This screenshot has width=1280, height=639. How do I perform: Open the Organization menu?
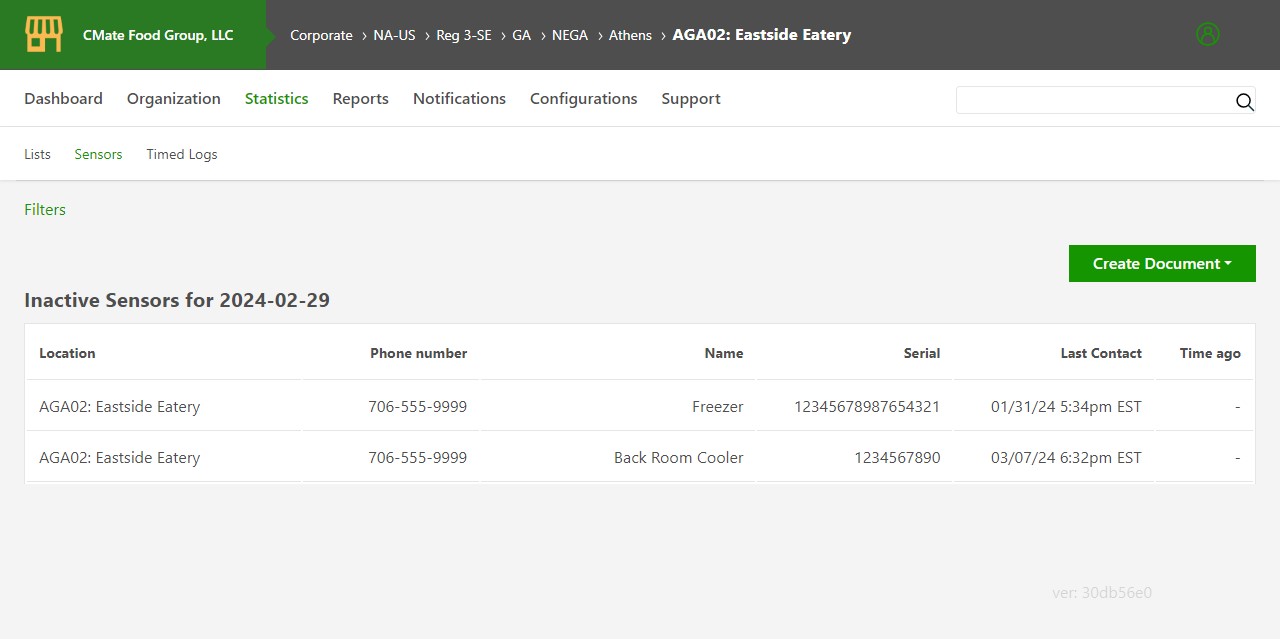click(173, 98)
